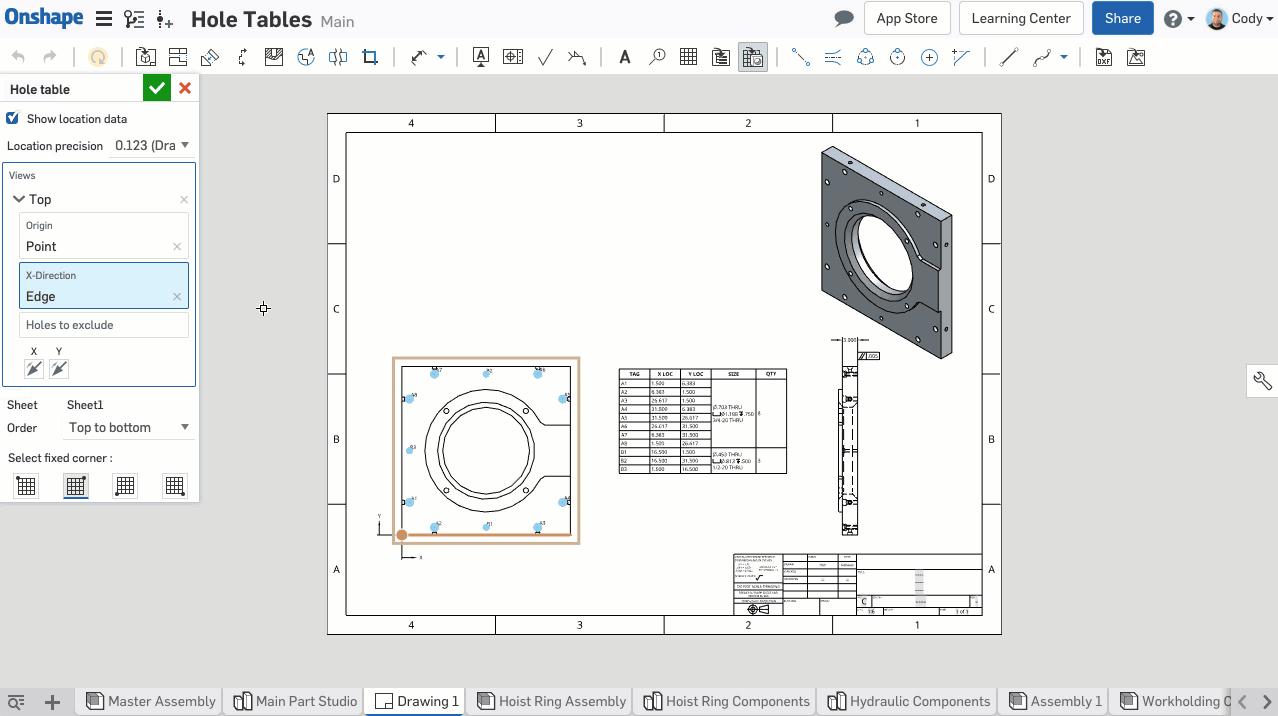Uncheck the Show location data checkbox
Viewport: 1278px width, 716px height.
coord(11,118)
